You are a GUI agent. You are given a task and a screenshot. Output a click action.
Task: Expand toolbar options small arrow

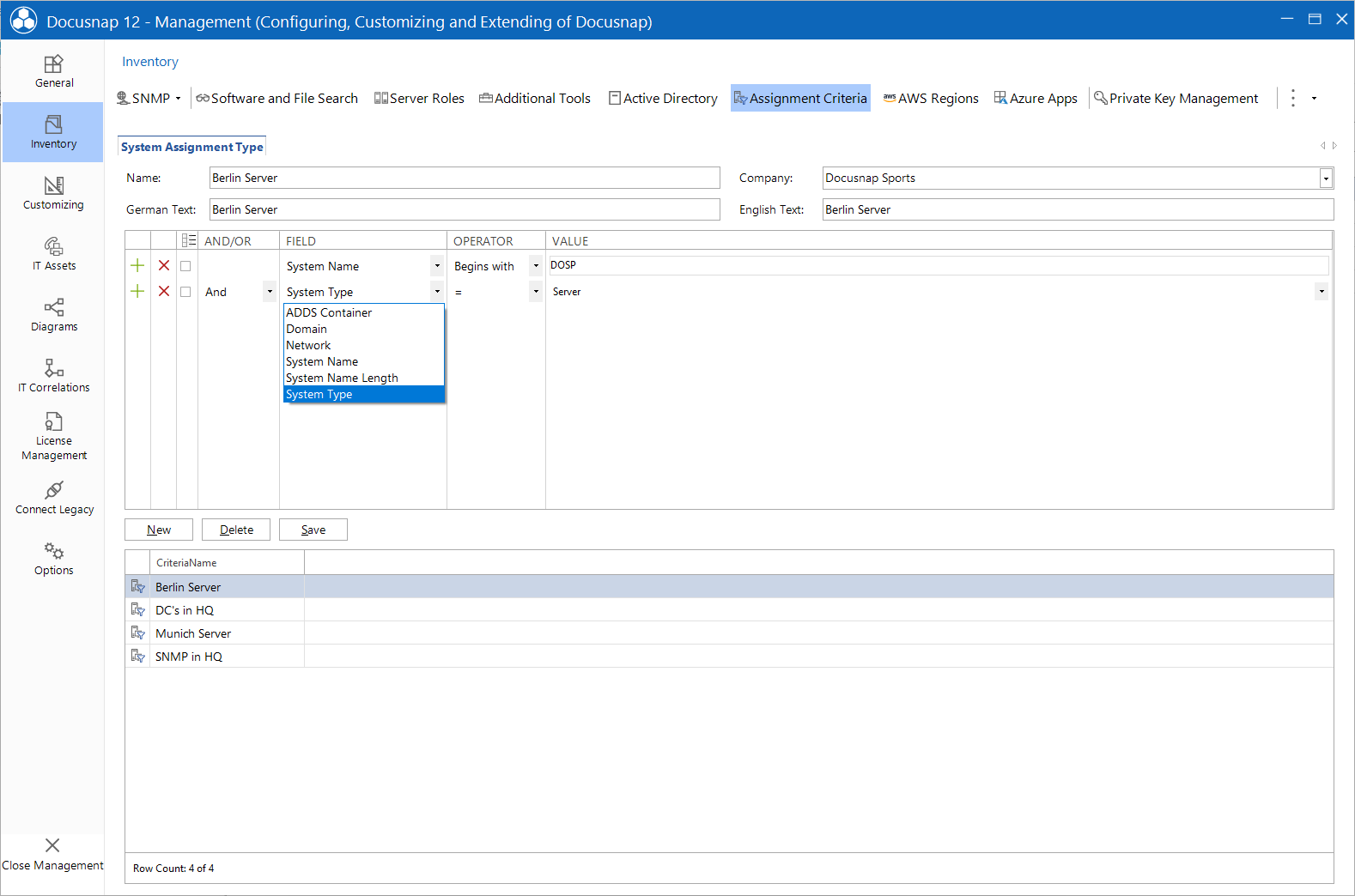tap(1314, 99)
